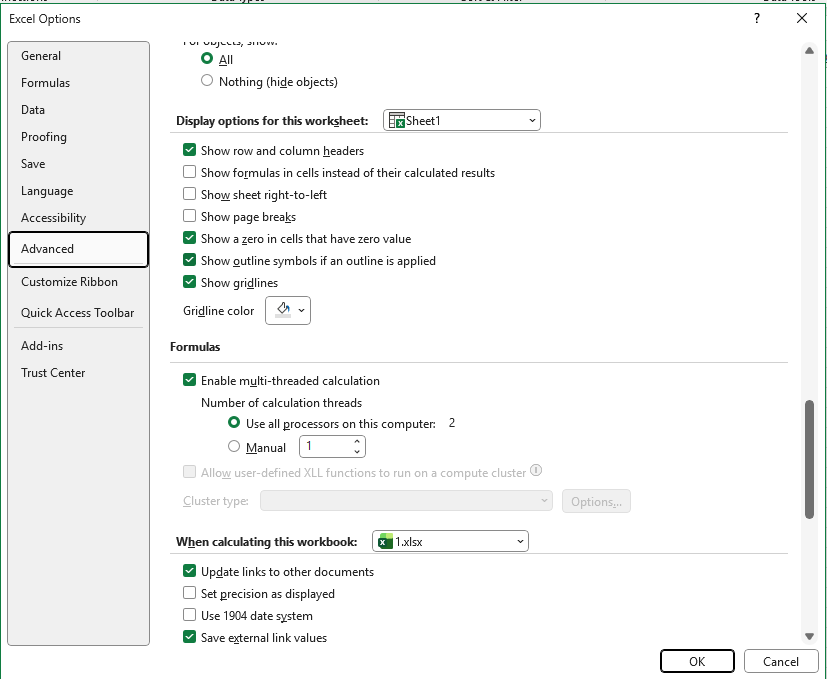Click the vertical scrollbar down arrow
The height and width of the screenshot is (679, 827).
coord(809,634)
